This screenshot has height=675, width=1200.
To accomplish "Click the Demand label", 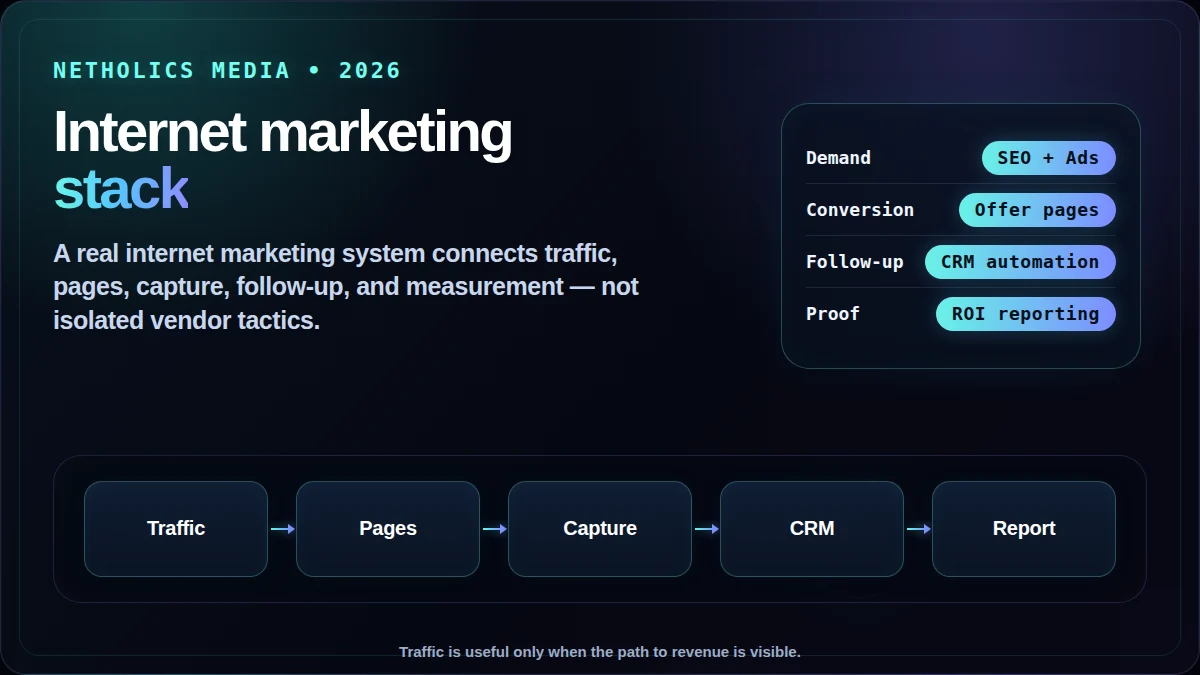I will pos(838,158).
